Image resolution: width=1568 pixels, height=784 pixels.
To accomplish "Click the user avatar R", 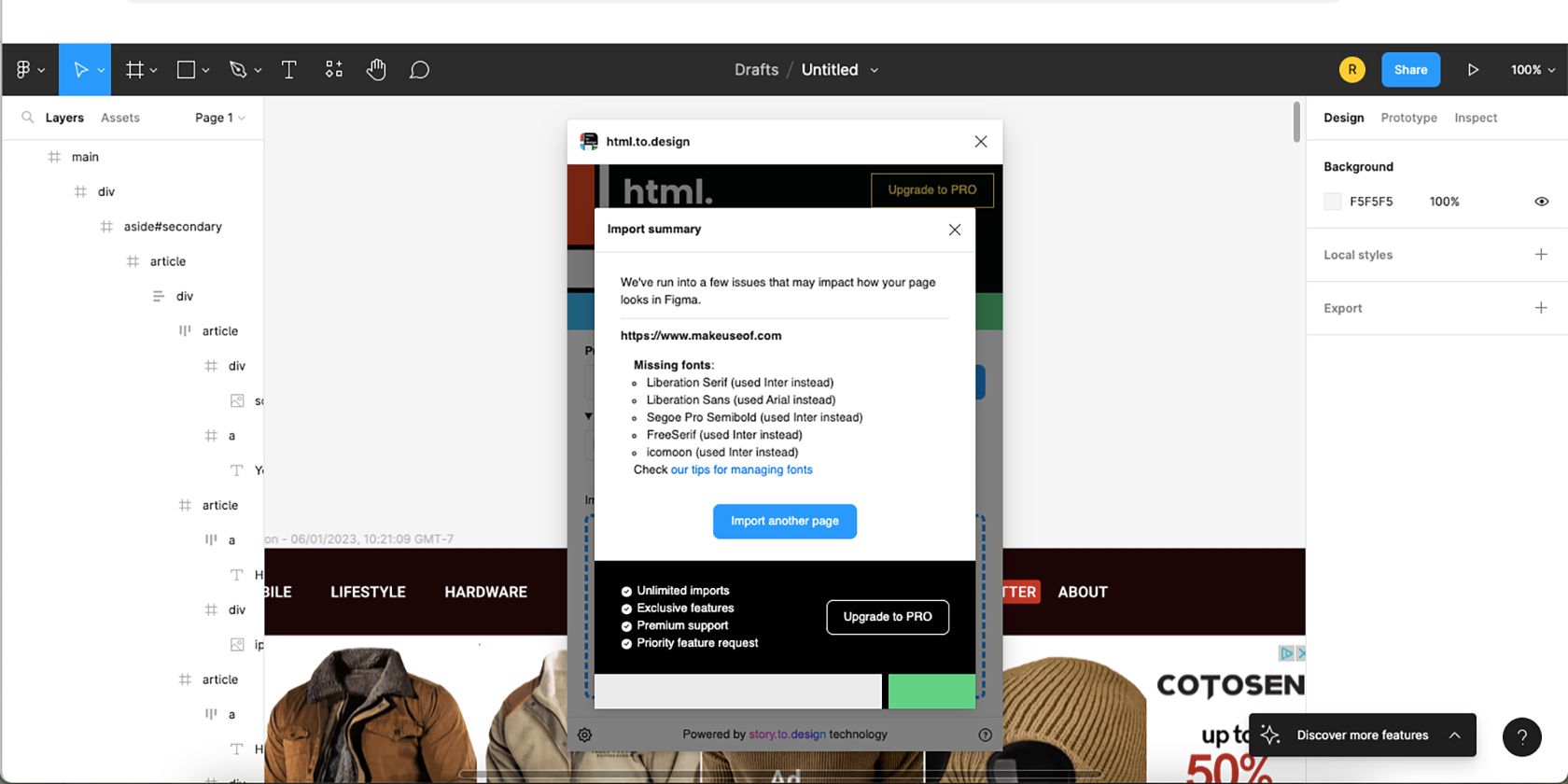I will click(1351, 70).
